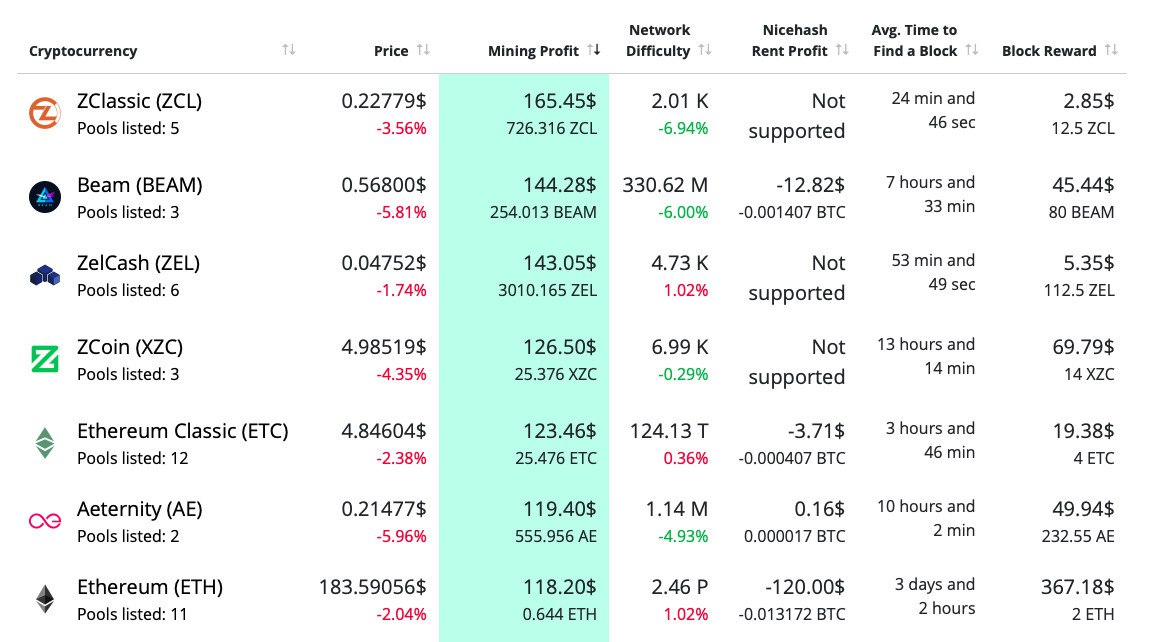Click the Beam coin logo icon
The width and height of the screenshot is (1149, 642).
tap(45, 197)
